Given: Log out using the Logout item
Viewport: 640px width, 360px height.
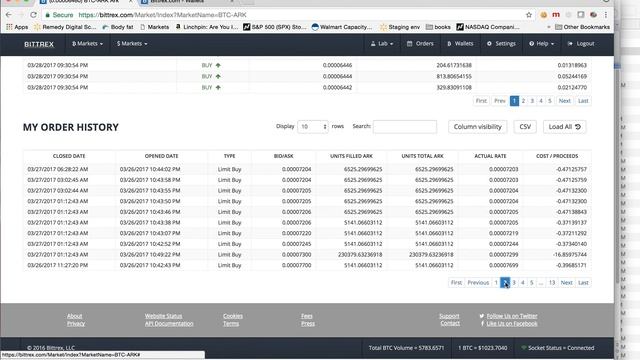Looking at the screenshot, I should pos(581,44).
